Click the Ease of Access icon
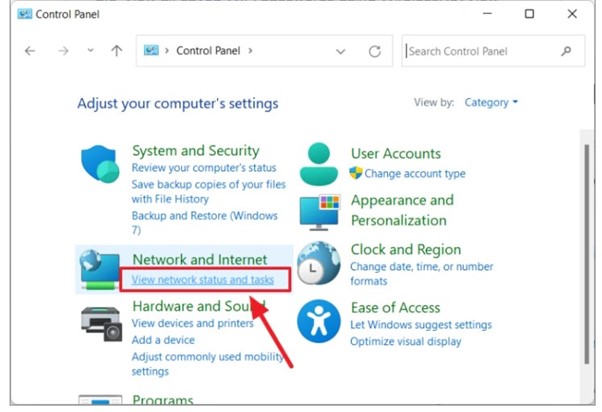The image size is (602, 412). click(x=320, y=322)
